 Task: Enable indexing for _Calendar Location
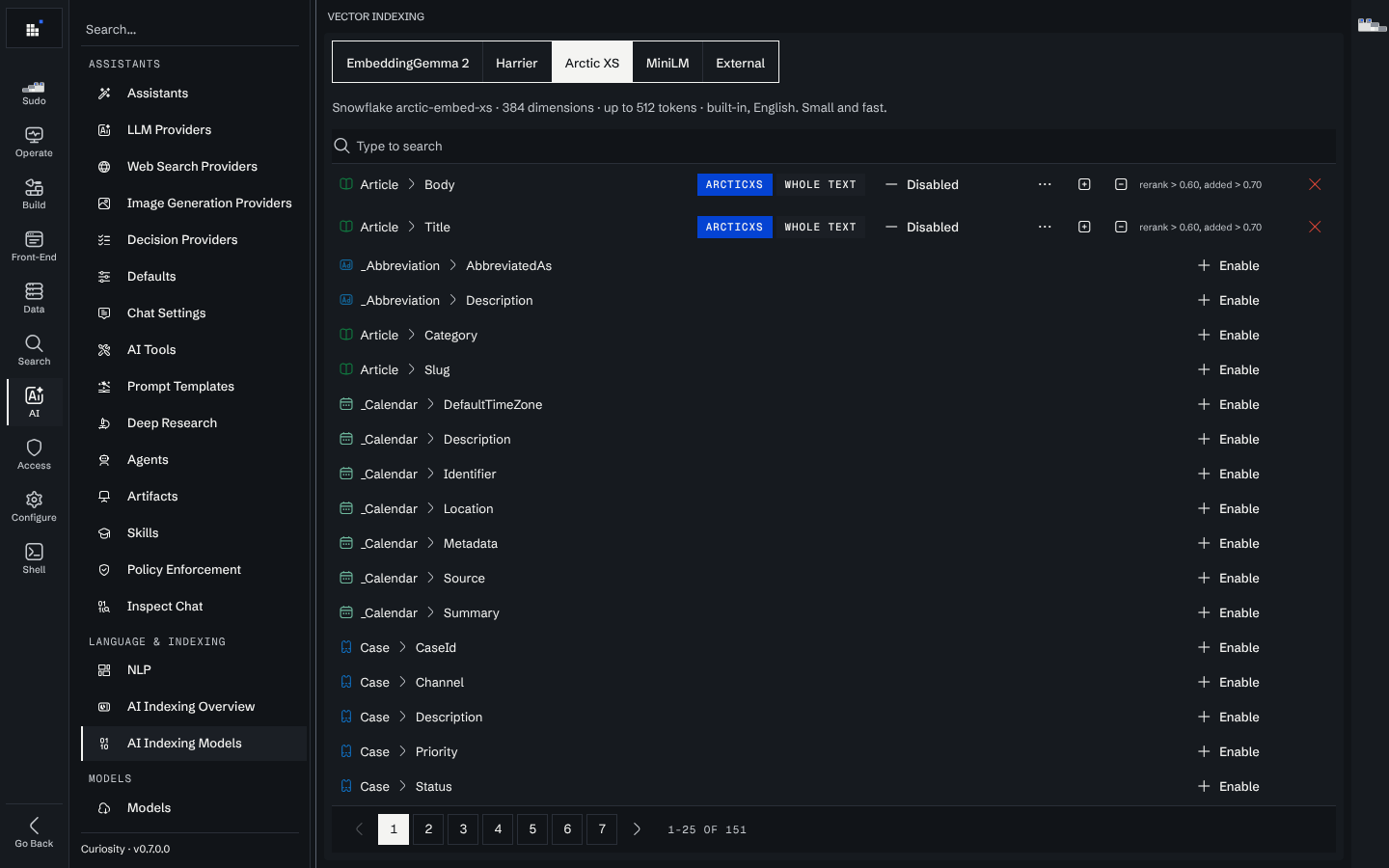(x=1228, y=508)
